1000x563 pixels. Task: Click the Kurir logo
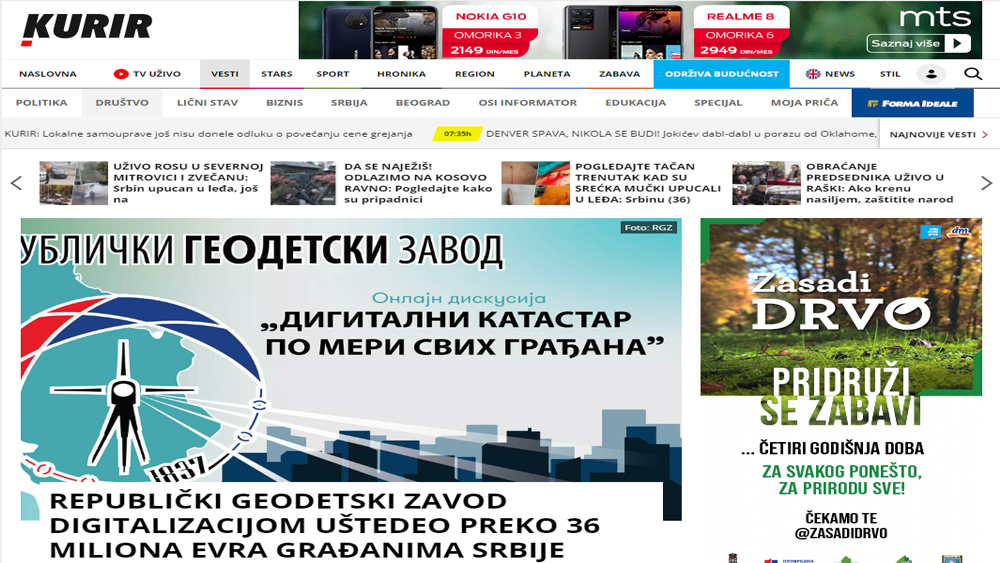click(87, 29)
